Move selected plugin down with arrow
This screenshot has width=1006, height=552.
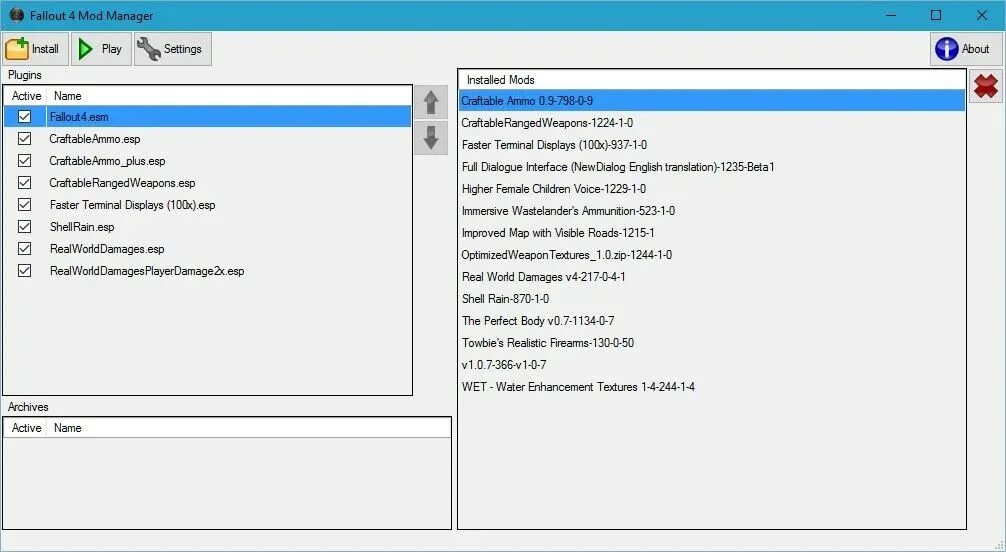431,137
